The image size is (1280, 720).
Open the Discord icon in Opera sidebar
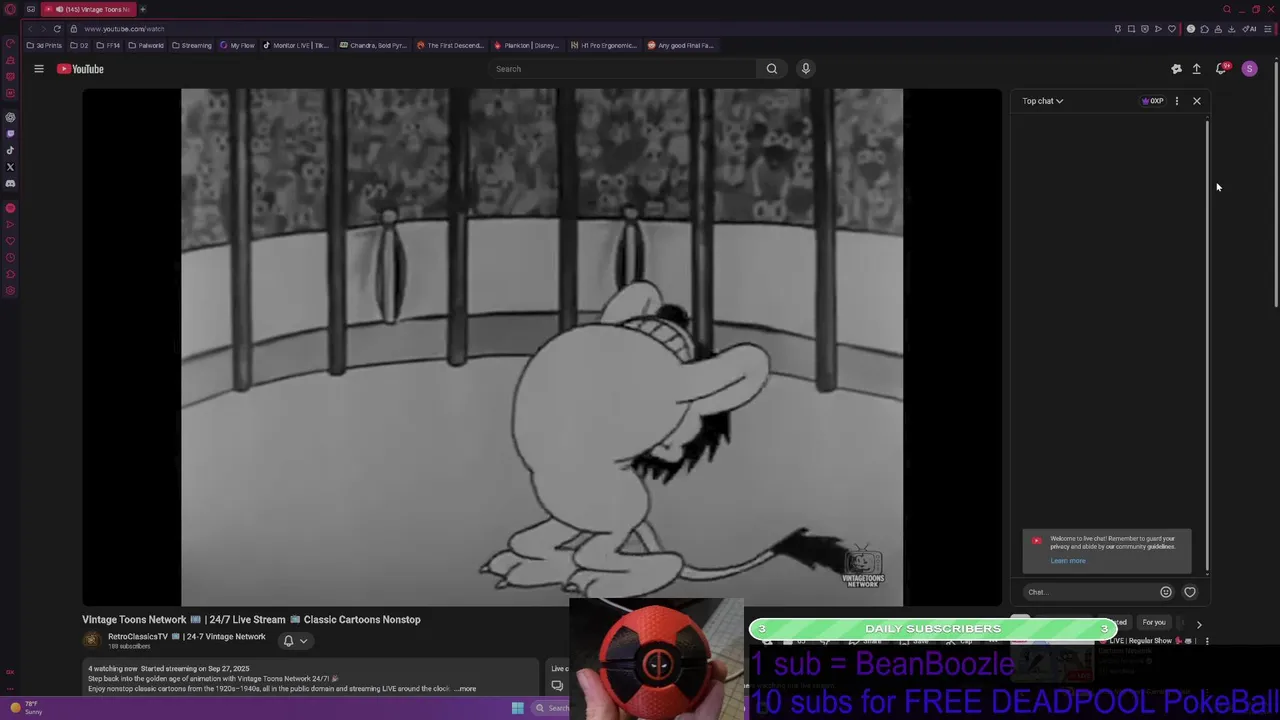[10, 184]
